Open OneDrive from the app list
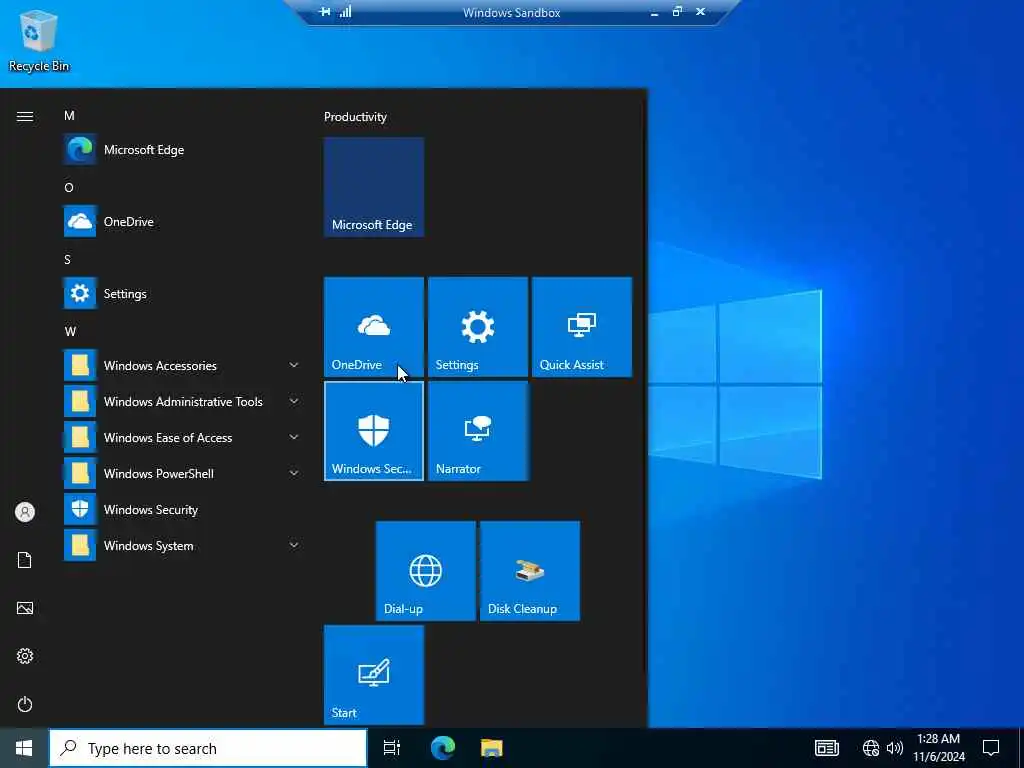The image size is (1024, 768). click(x=183, y=221)
